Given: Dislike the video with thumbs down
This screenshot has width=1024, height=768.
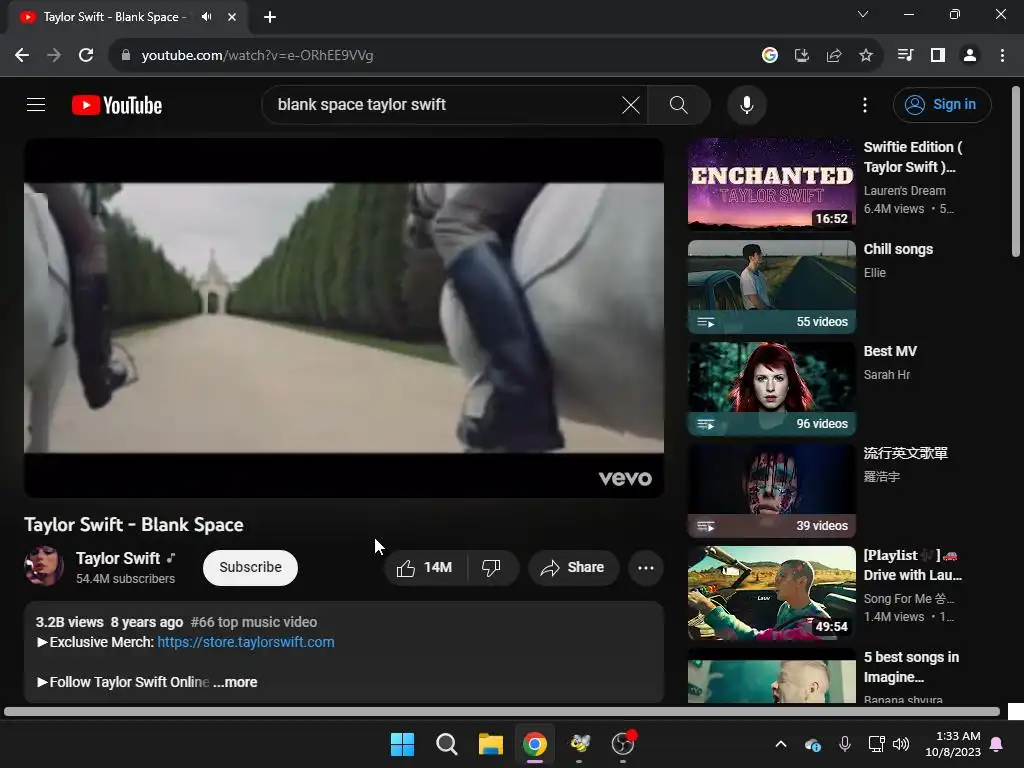Looking at the screenshot, I should (492, 568).
